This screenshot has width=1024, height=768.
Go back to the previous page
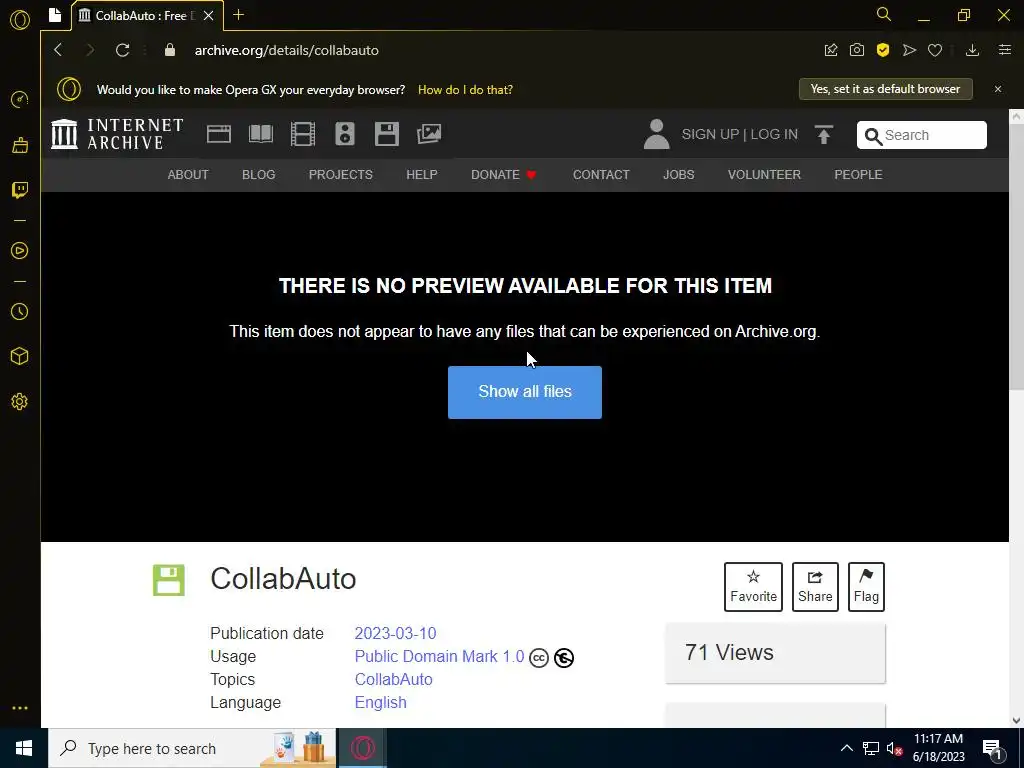(x=58, y=50)
